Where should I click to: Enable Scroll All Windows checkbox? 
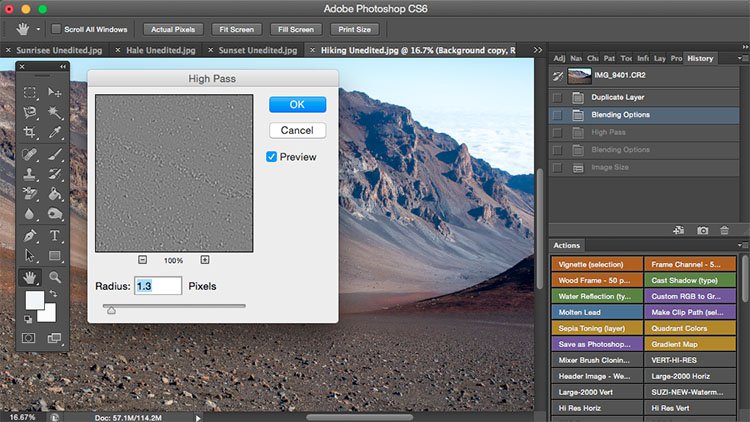pos(56,29)
